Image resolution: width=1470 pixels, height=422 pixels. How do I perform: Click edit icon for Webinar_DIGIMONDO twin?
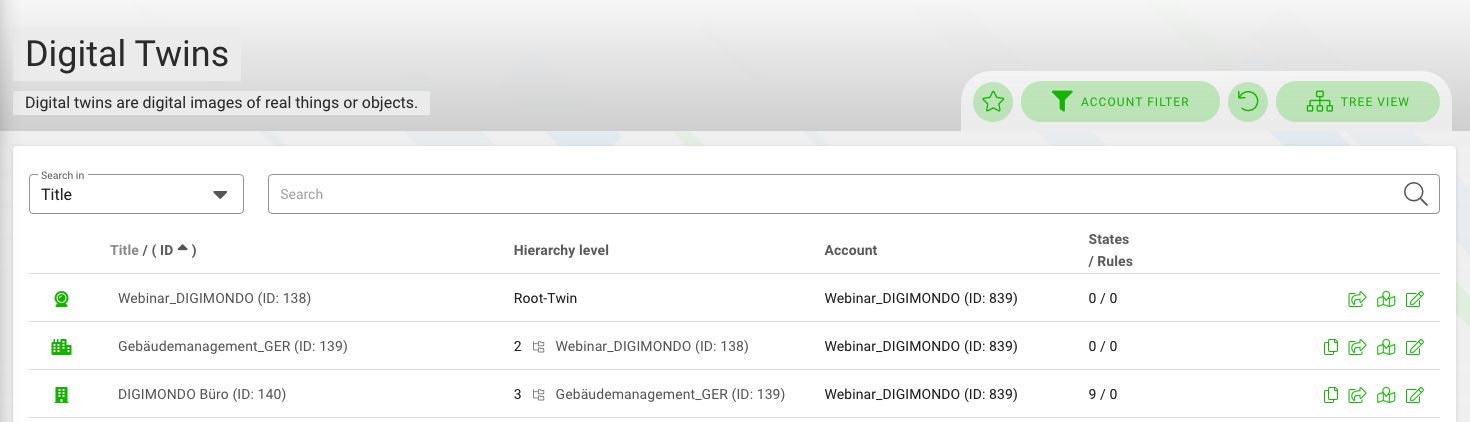coord(1414,299)
